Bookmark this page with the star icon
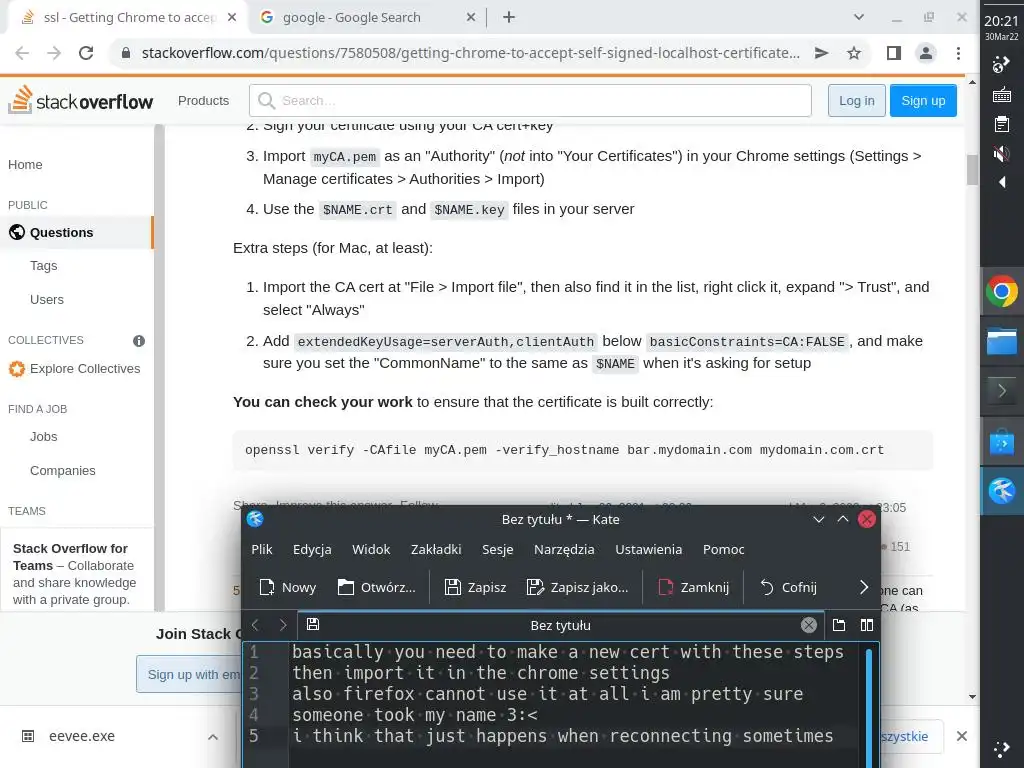The width and height of the screenshot is (1024, 768). [854, 53]
